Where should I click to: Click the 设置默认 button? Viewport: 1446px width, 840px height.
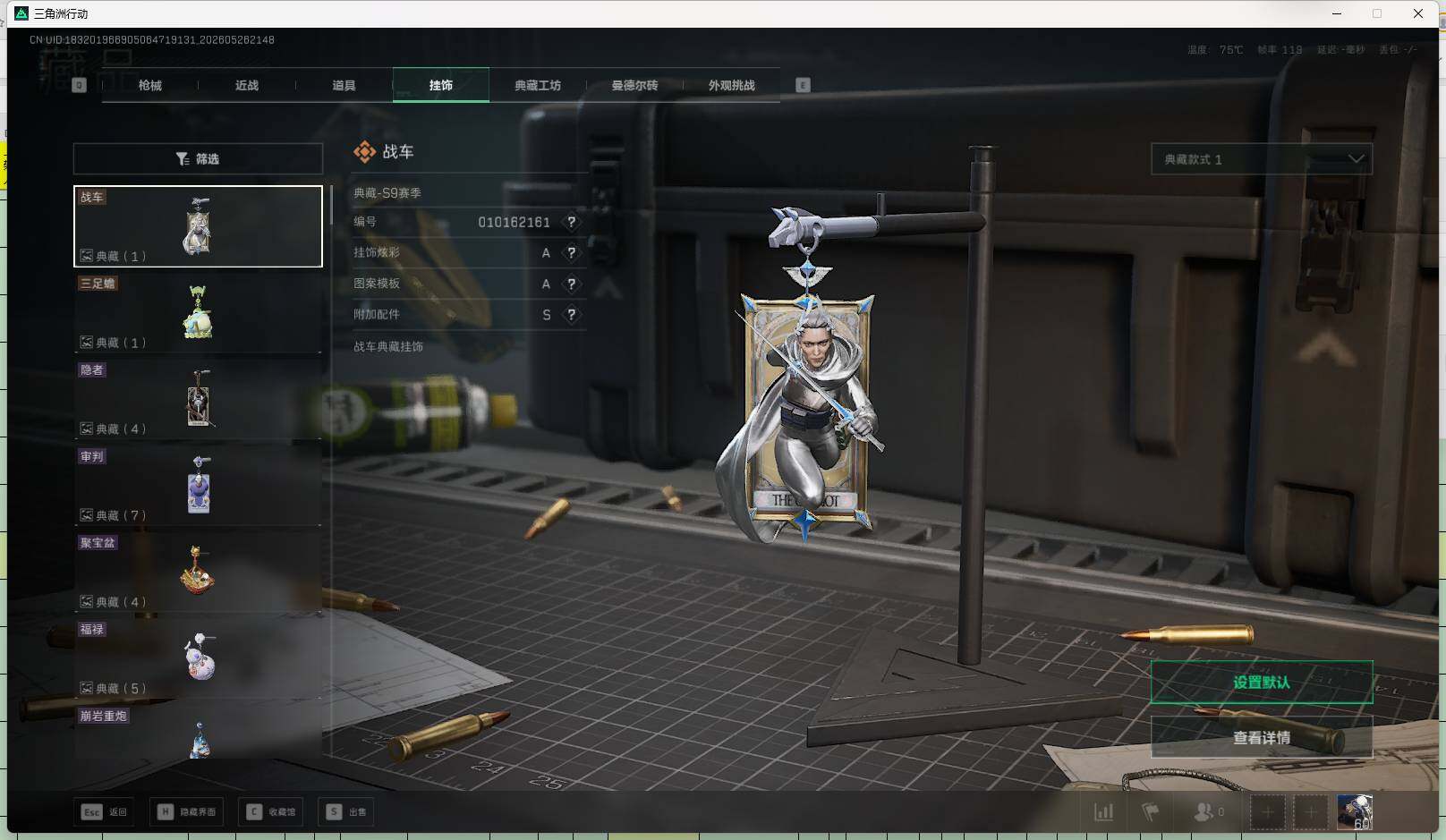(1262, 683)
